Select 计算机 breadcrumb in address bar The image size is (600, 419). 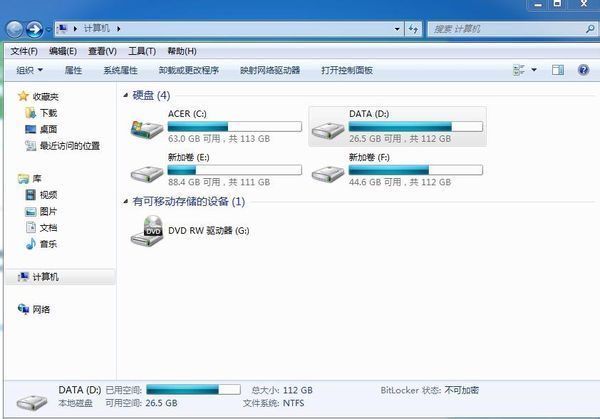[97, 28]
